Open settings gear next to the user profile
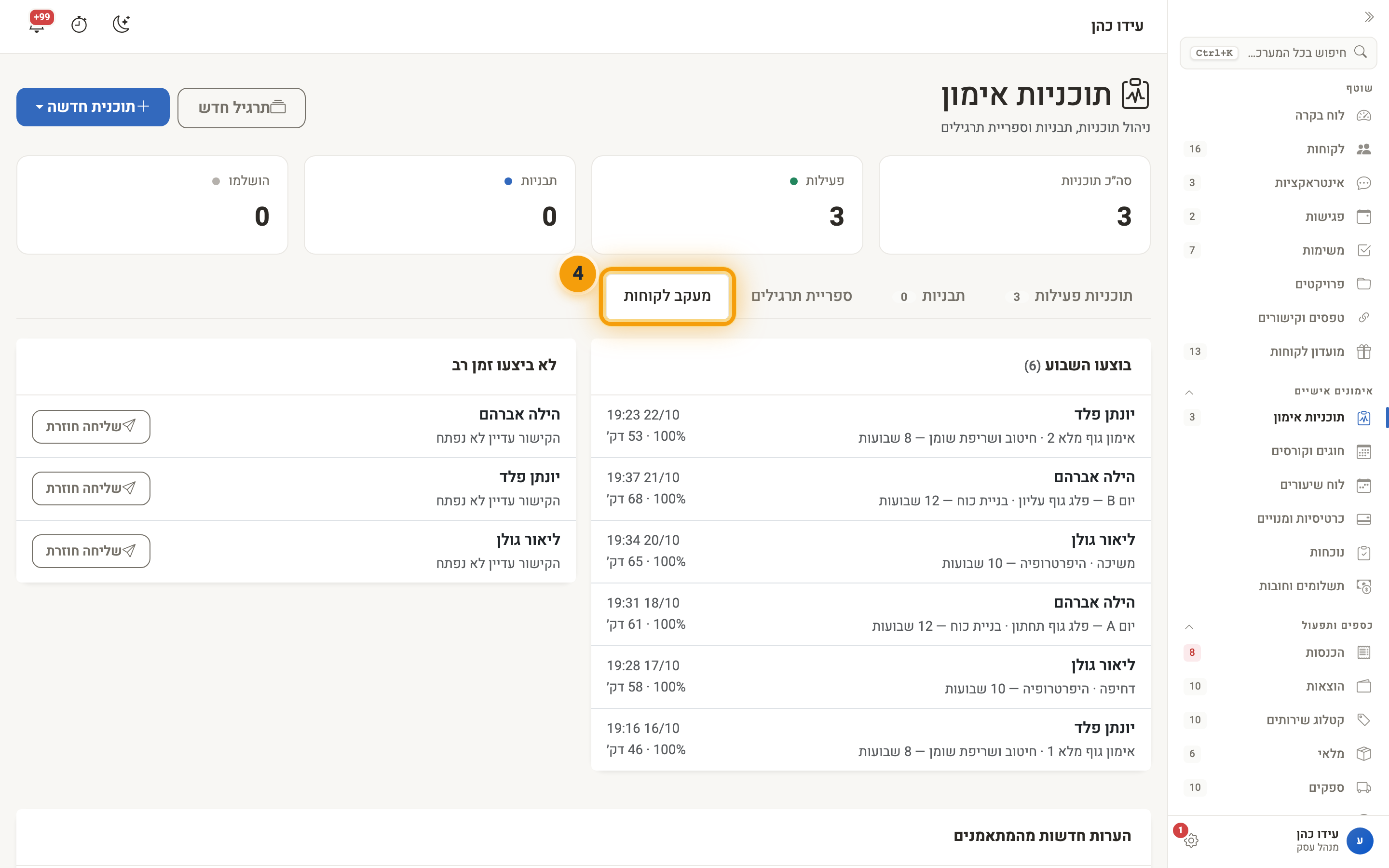 click(x=1191, y=841)
